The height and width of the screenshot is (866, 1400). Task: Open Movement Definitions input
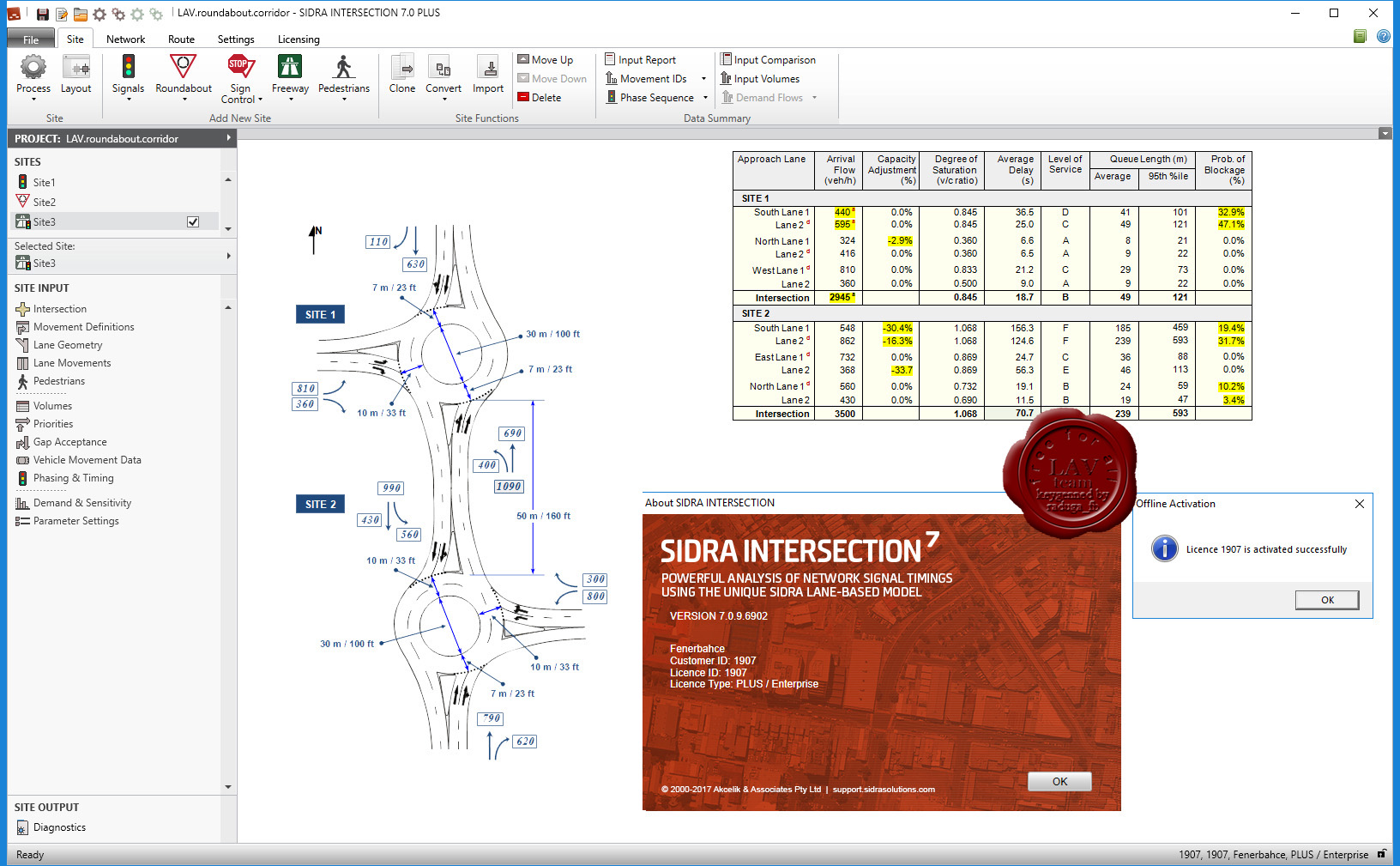83,327
